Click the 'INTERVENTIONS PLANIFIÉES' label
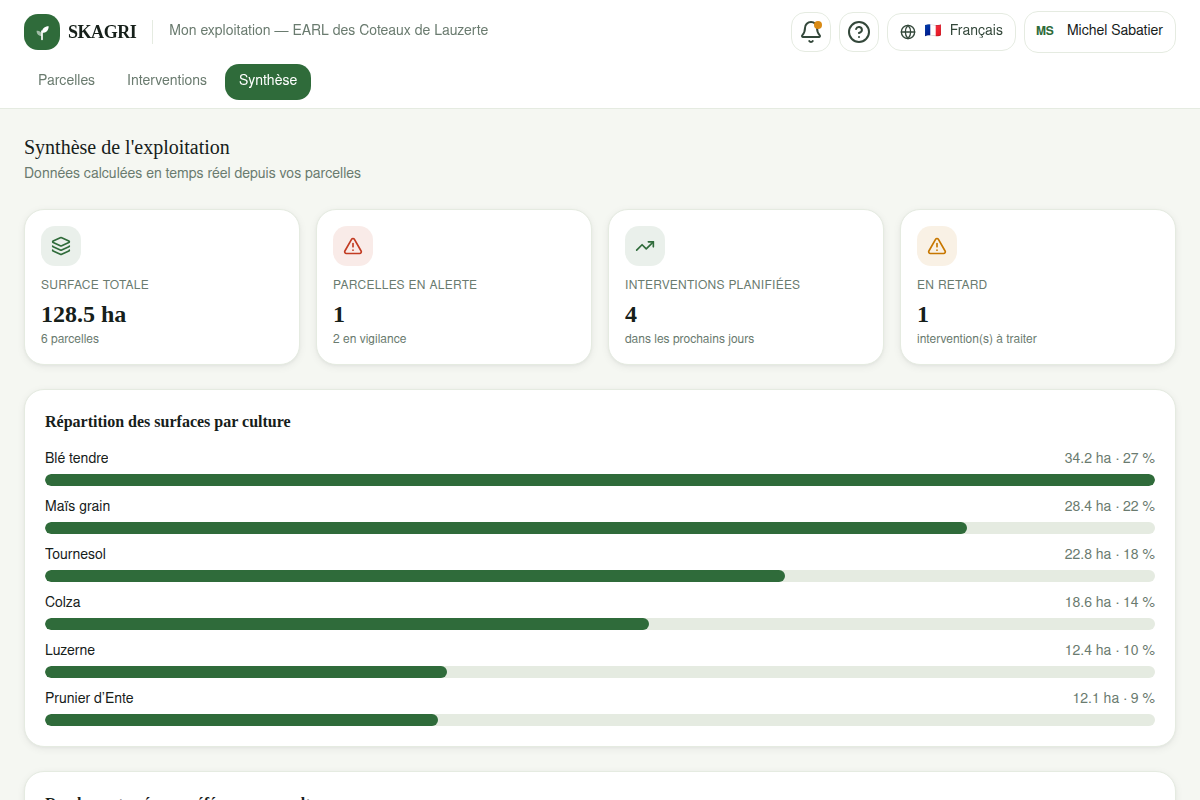1200x800 pixels. [x=713, y=285]
